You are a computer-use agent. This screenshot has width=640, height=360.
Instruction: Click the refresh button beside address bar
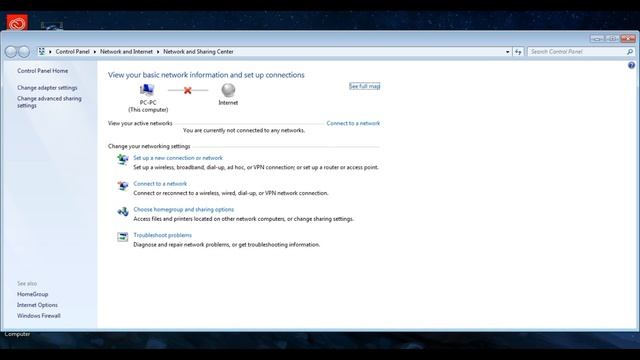point(518,52)
